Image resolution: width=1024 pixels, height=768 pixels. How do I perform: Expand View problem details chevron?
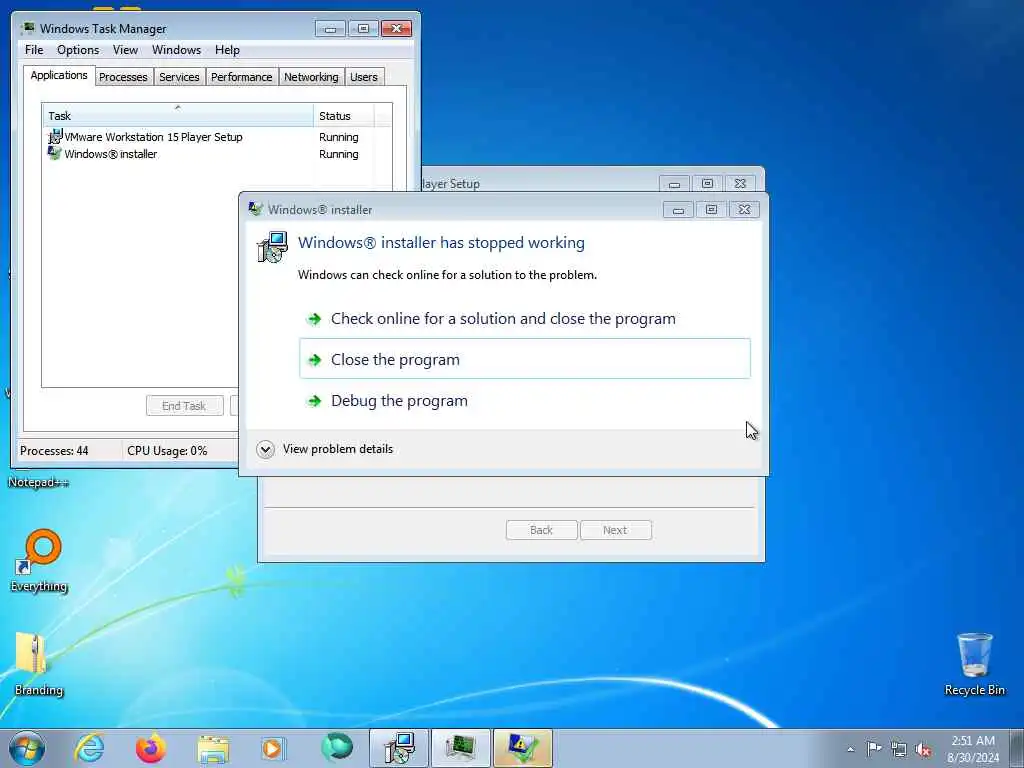point(265,449)
